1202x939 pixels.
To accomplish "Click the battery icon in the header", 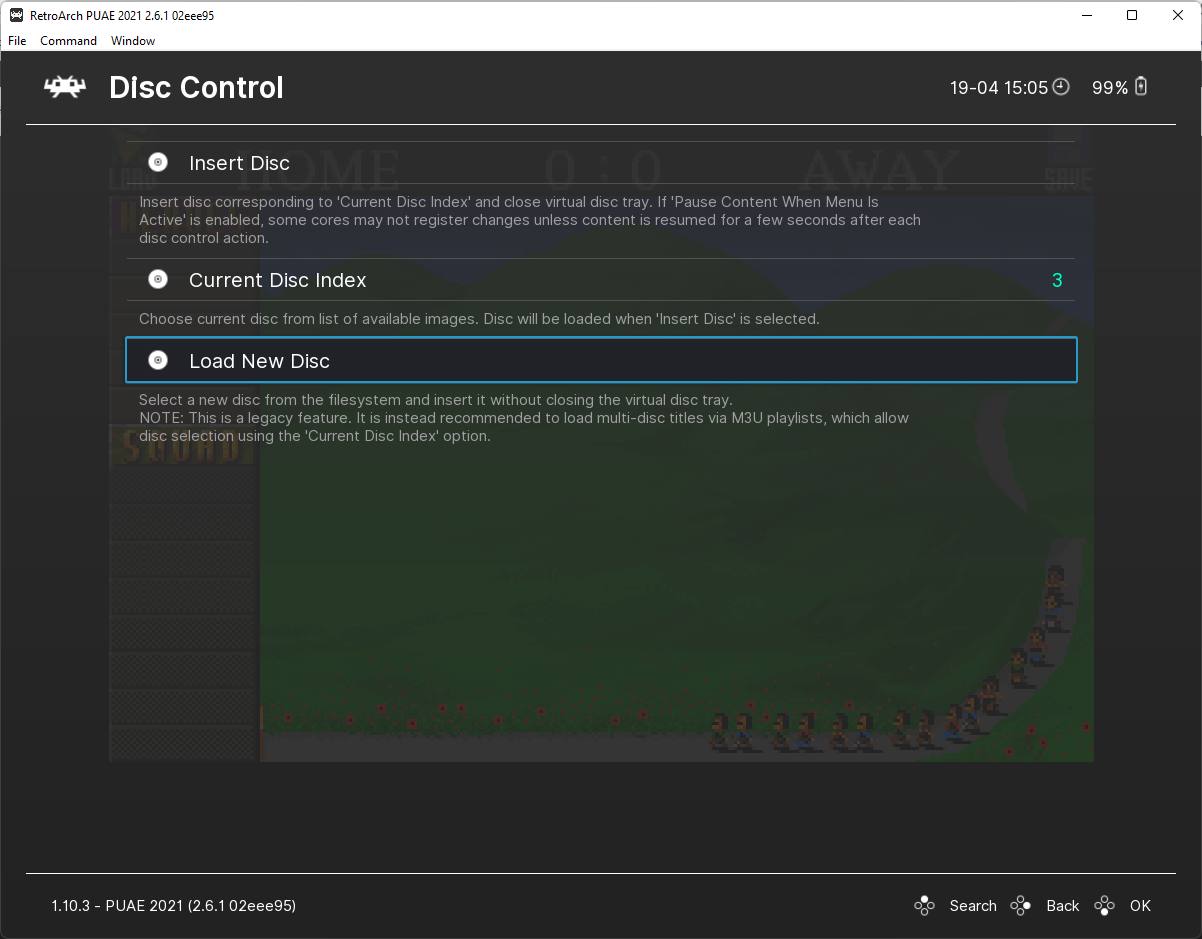I will (x=1141, y=87).
